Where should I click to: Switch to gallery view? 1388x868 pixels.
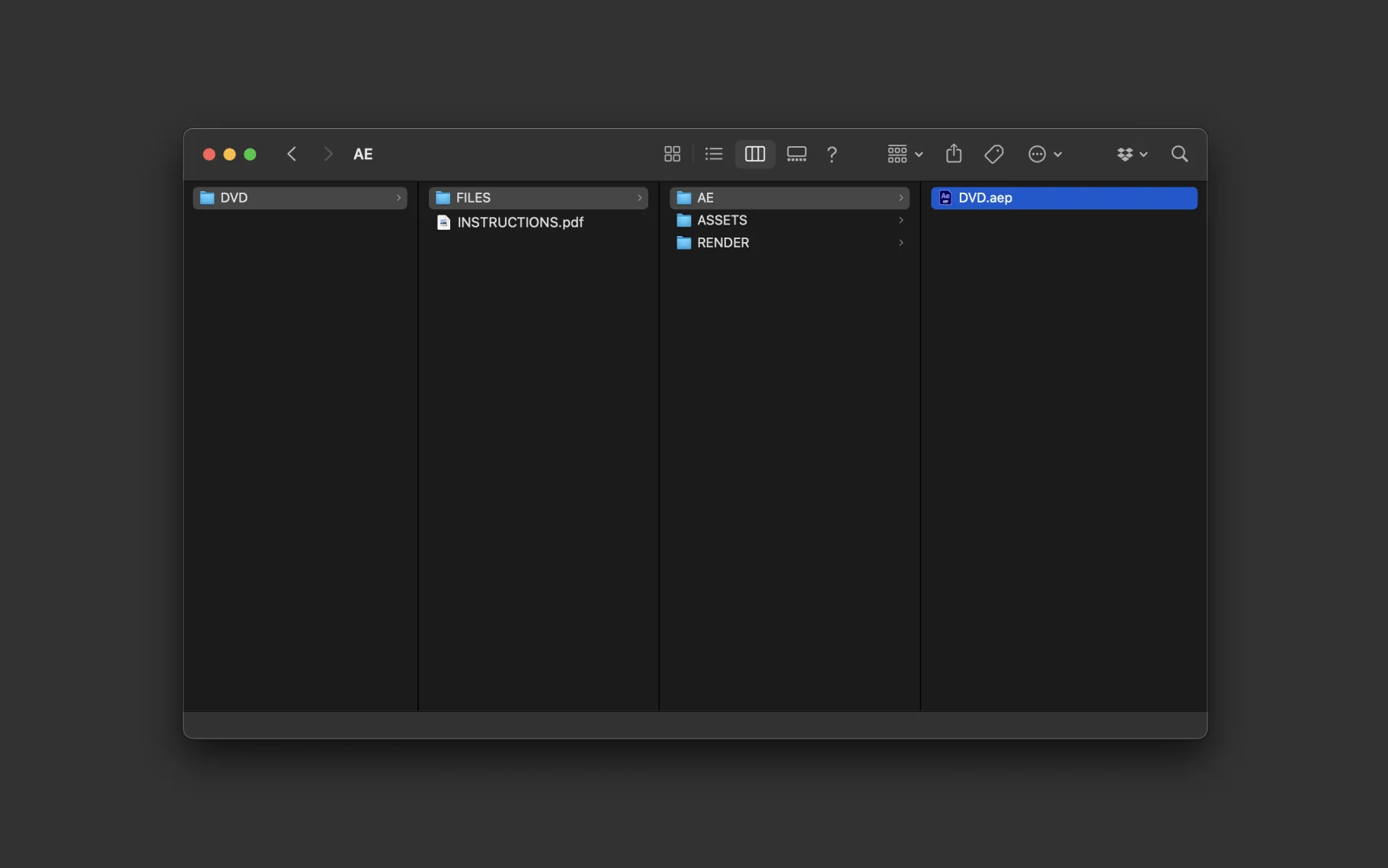click(796, 154)
